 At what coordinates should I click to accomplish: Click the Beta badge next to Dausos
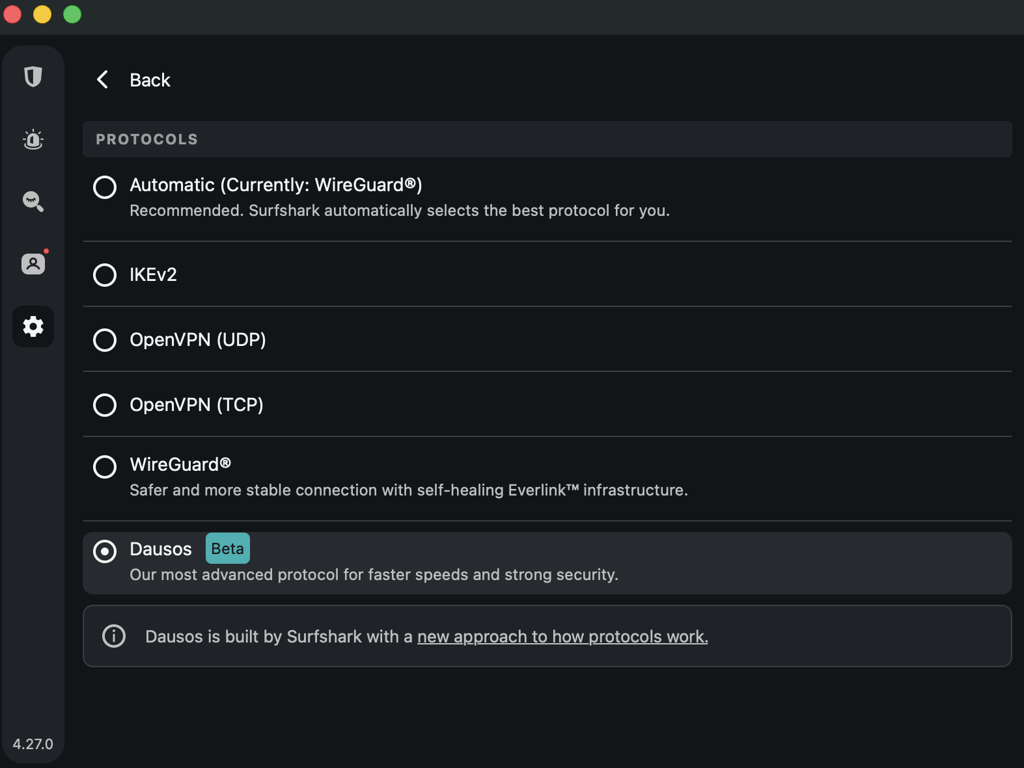point(227,549)
